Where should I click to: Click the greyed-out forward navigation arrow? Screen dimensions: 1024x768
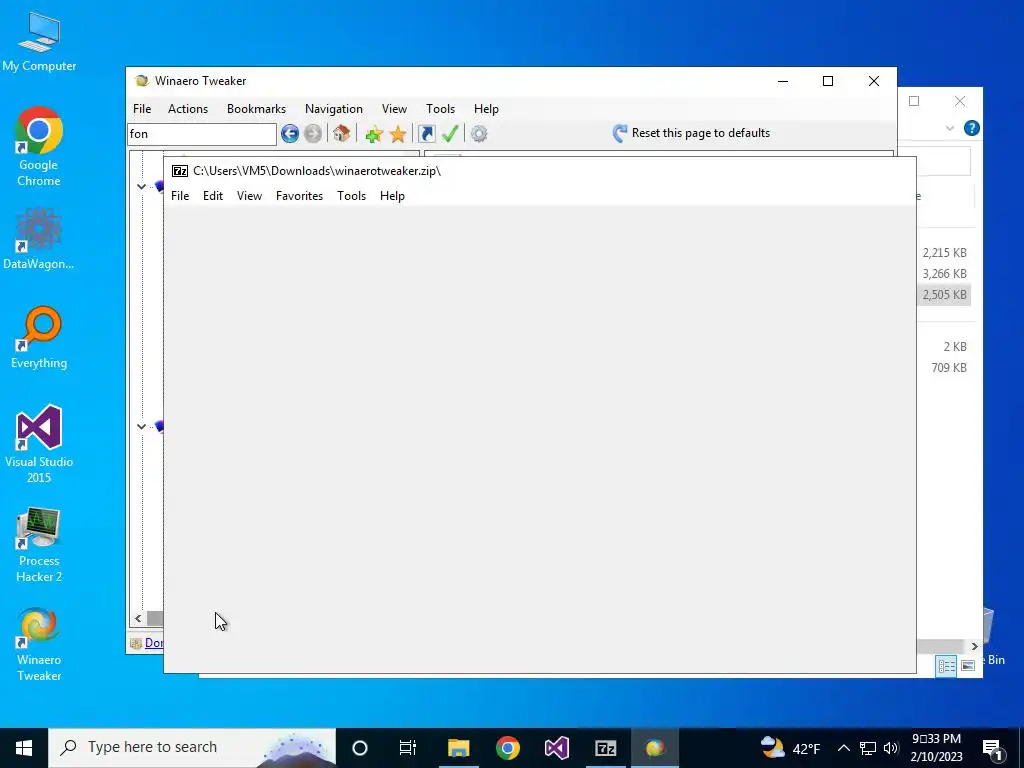(313, 134)
